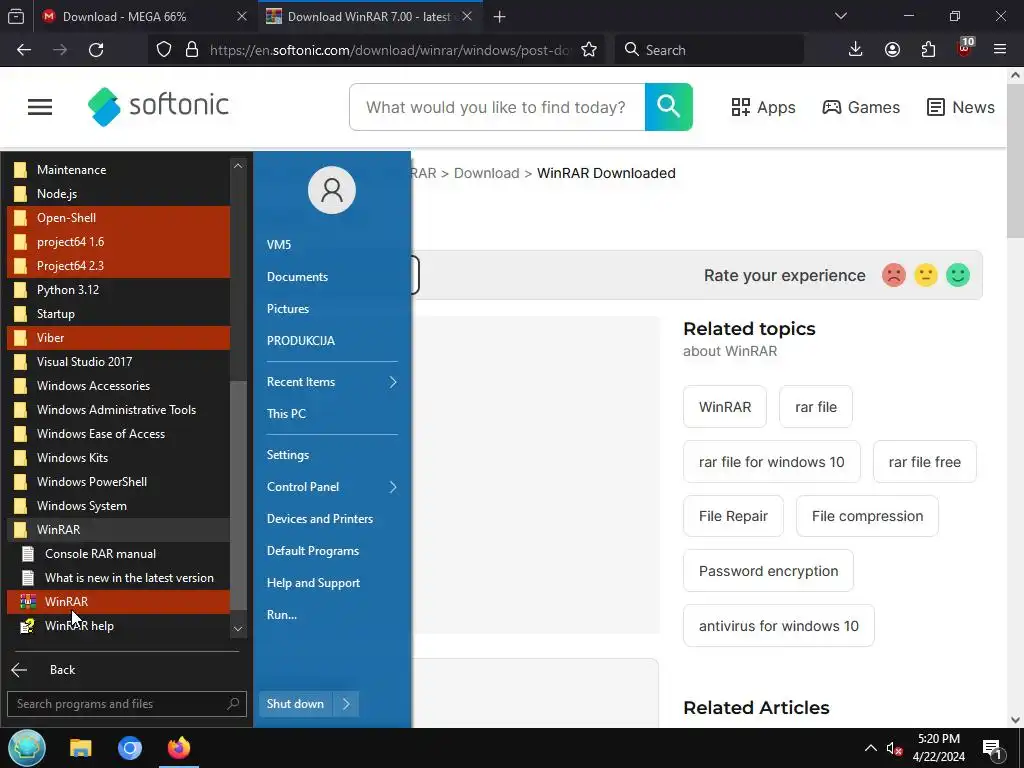Viewport: 1024px width, 768px height.
Task: Expand Control Panel submenu arrow
Action: click(x=393, y=487)
